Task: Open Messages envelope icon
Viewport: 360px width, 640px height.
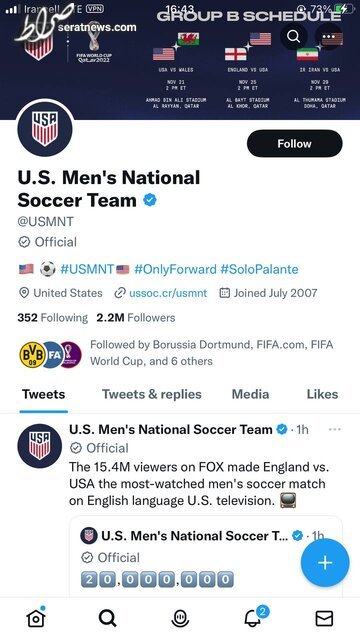Action: [x=324, y=619]
